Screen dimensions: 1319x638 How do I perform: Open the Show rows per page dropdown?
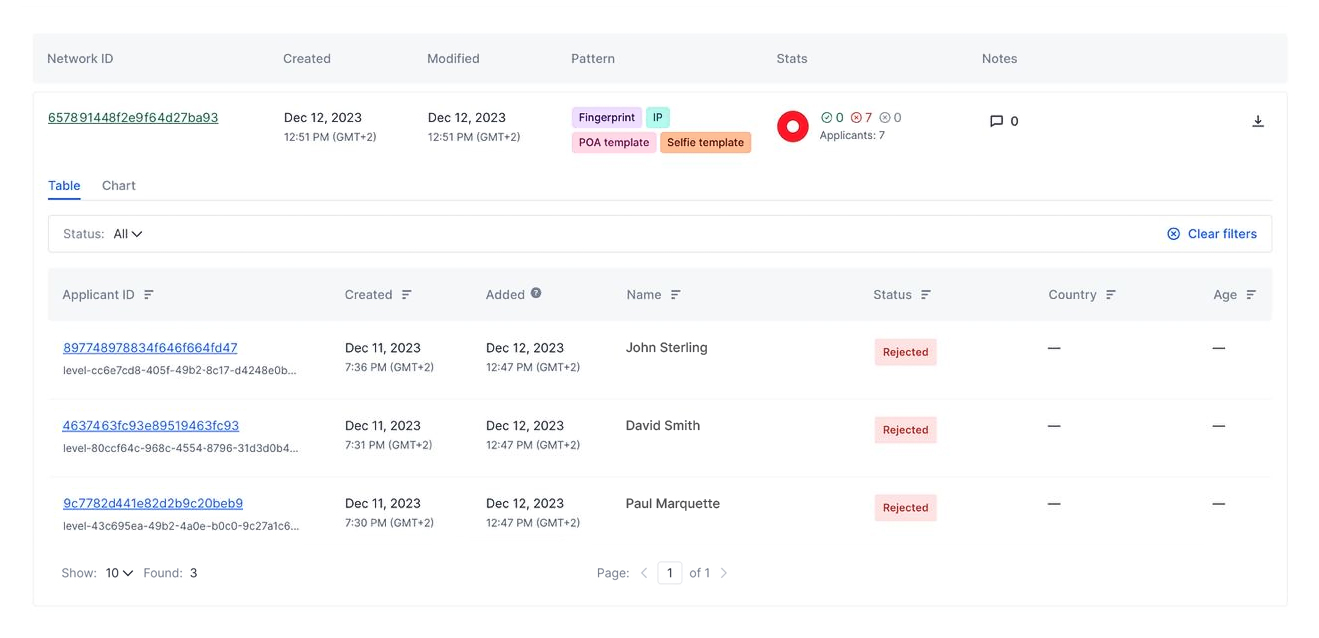pyautogui.click(x=115, y=572)
